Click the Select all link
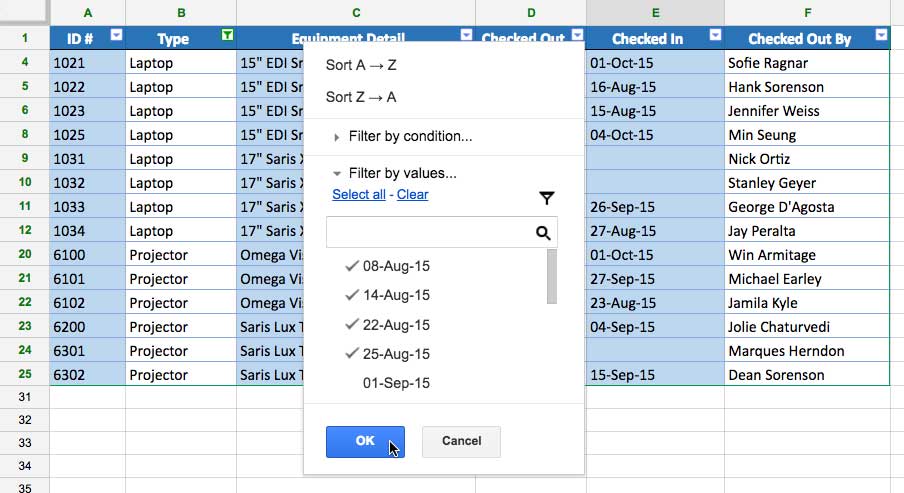 [x=358, y=195]
